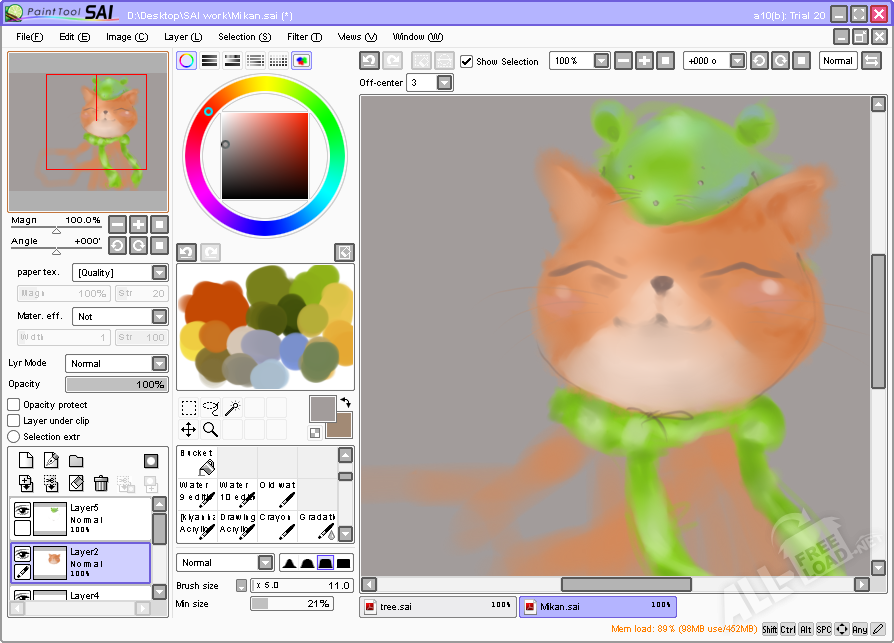Click the layer Opacity slider bar
This screenshot has width=894, height=643.
[116, 384]
